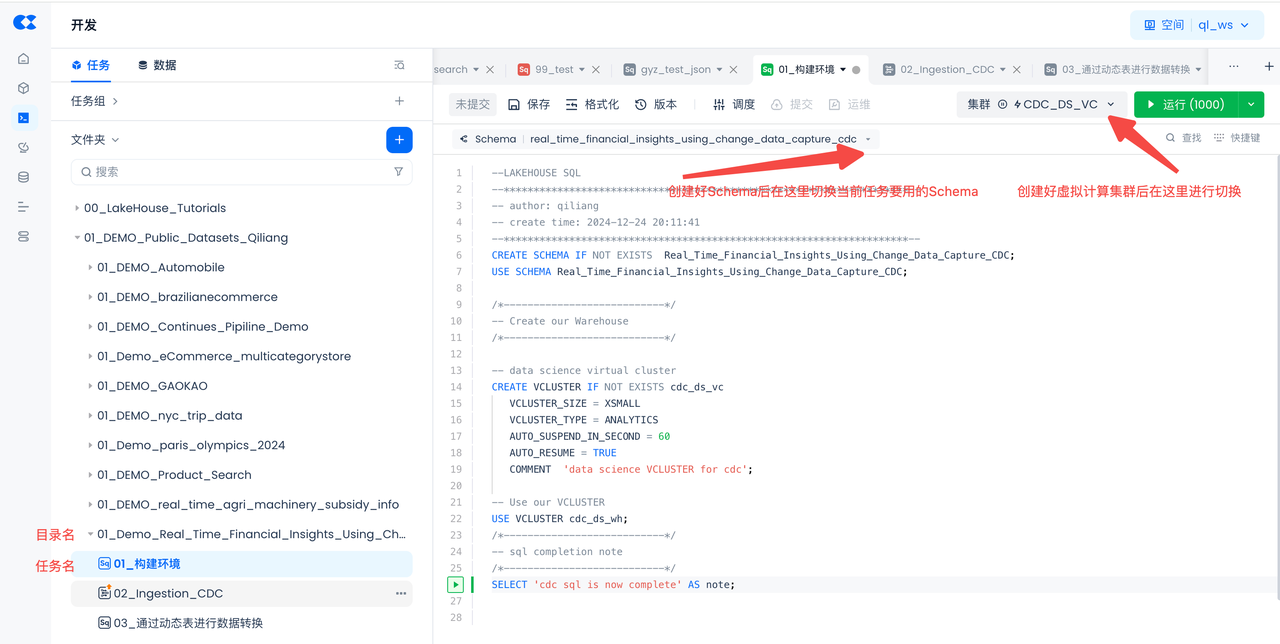Click the filter icon in search box

coord(398,172)
